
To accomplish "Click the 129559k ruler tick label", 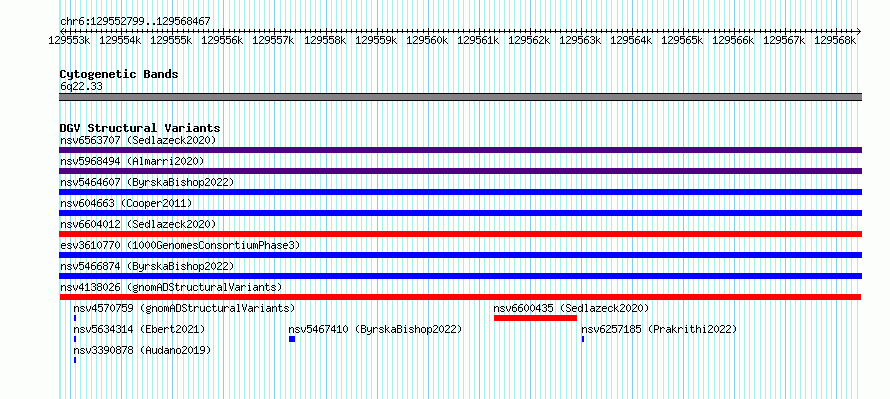I will click(376, 40).
